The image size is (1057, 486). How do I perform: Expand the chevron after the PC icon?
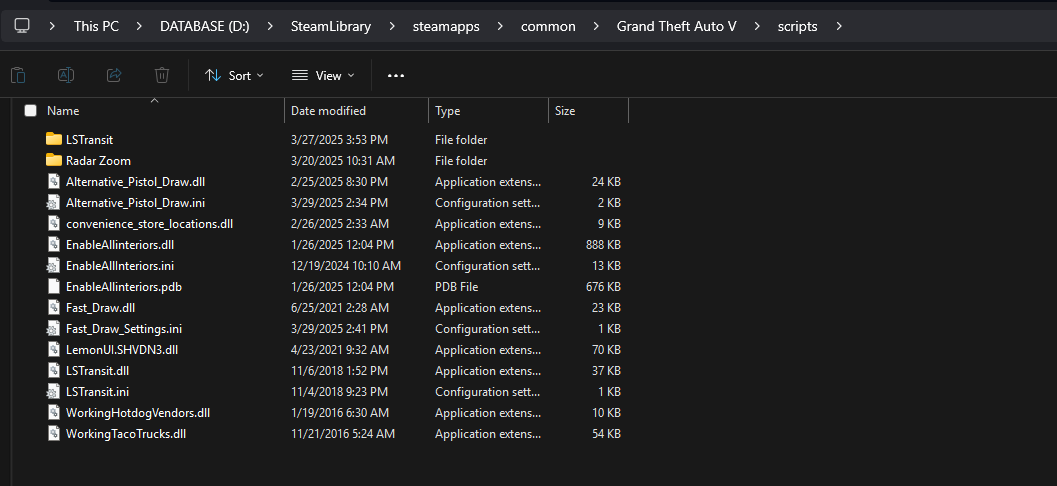(x=52, y=26)
